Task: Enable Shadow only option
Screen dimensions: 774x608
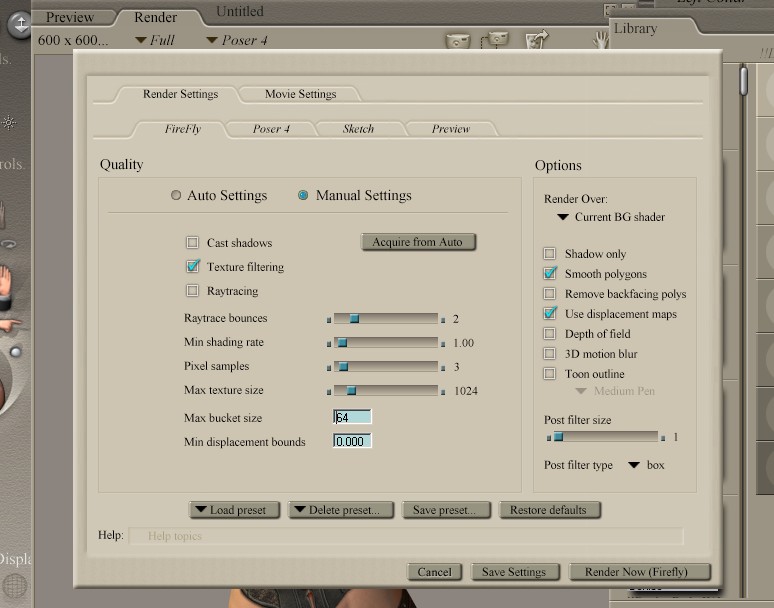Action: [549, 254]
